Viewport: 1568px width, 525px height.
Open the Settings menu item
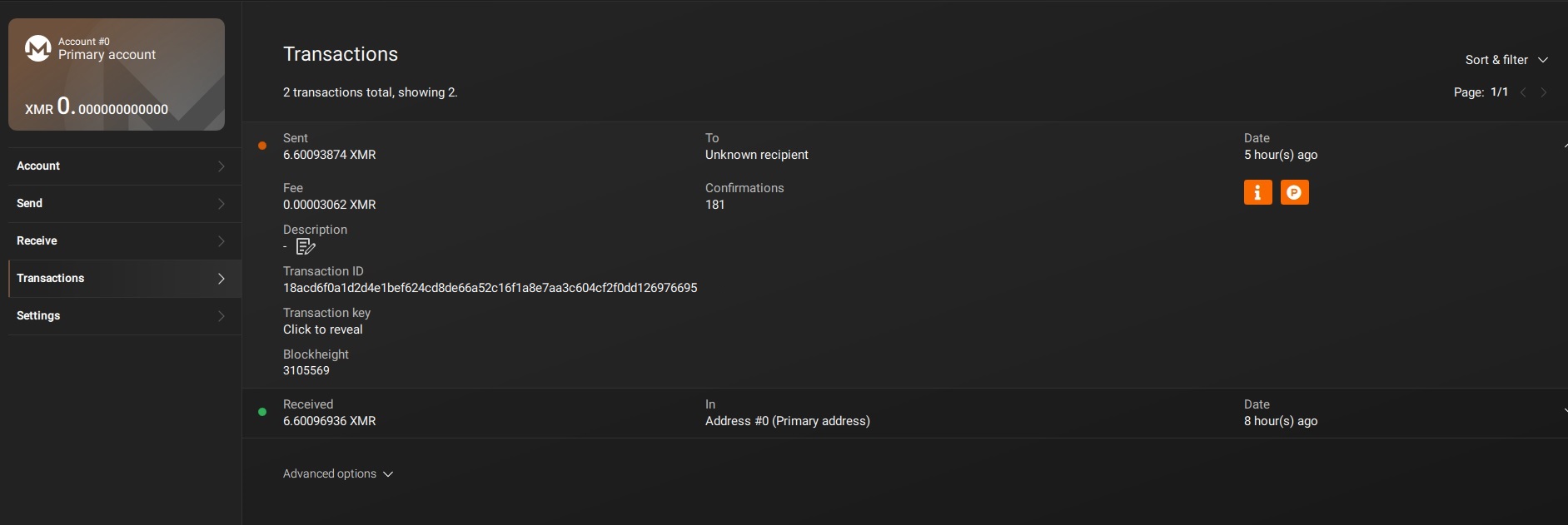[121, 315]
